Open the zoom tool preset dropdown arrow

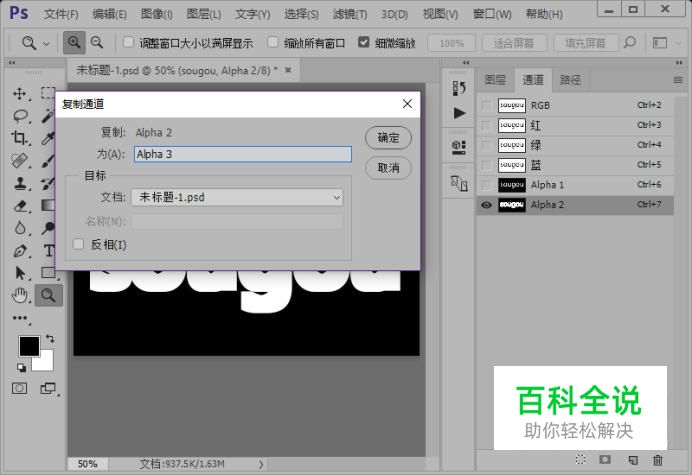click(46, 44)
